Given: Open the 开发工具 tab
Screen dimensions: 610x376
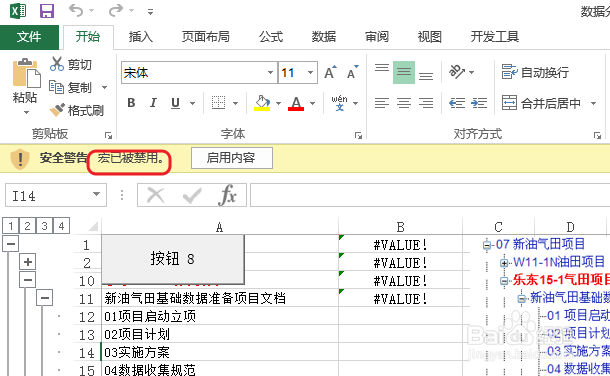Looking at the screenshot, I should click(x=494, y=37).
